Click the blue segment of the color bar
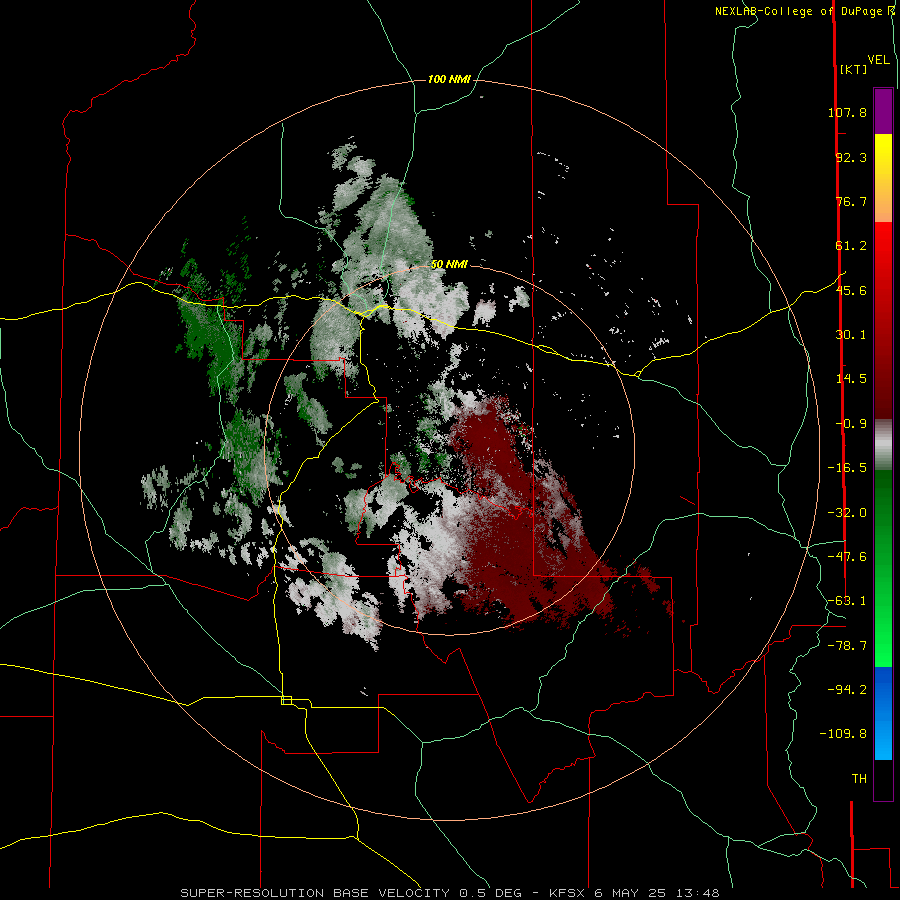 pos(883,713)
